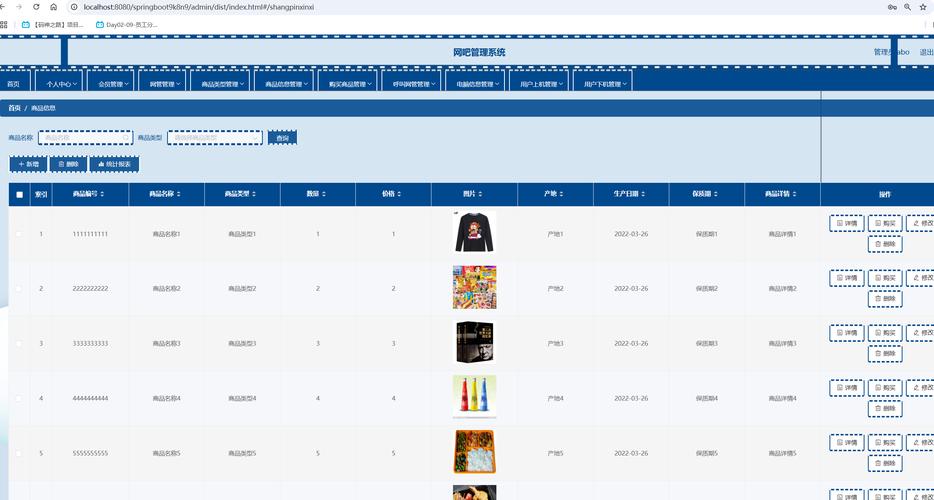Sort by 商品编号 column arrows
Viewport: 934px width, 500px height.
click(x=102, y=194)
